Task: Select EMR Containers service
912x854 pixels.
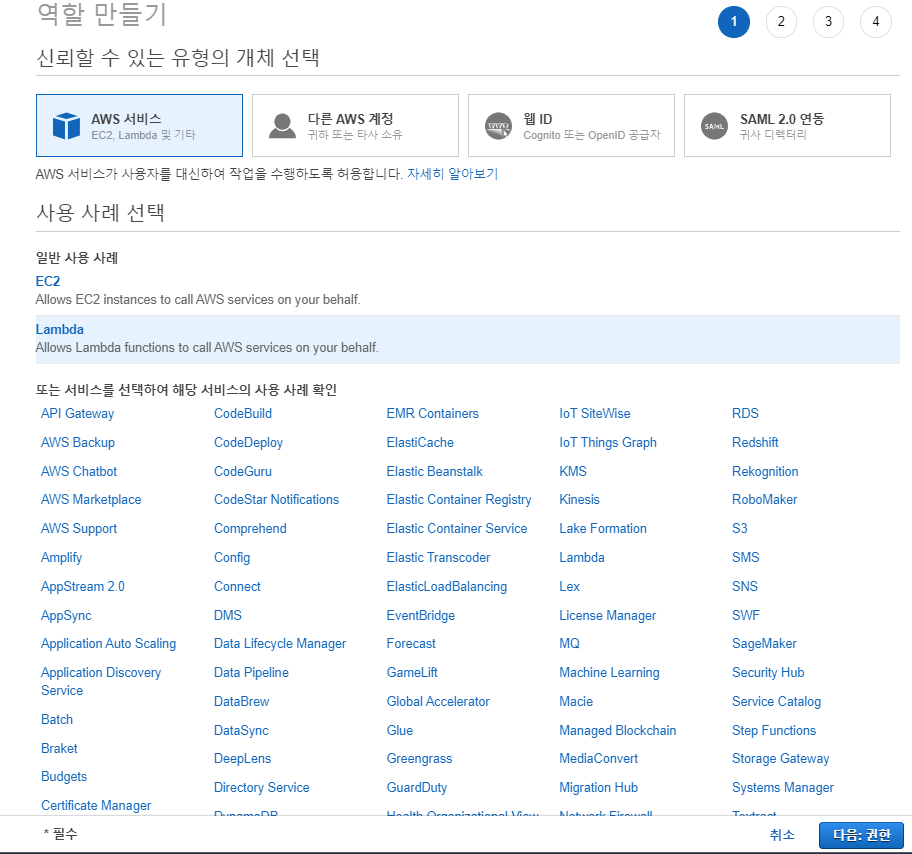Action: (x=433, y=414)
